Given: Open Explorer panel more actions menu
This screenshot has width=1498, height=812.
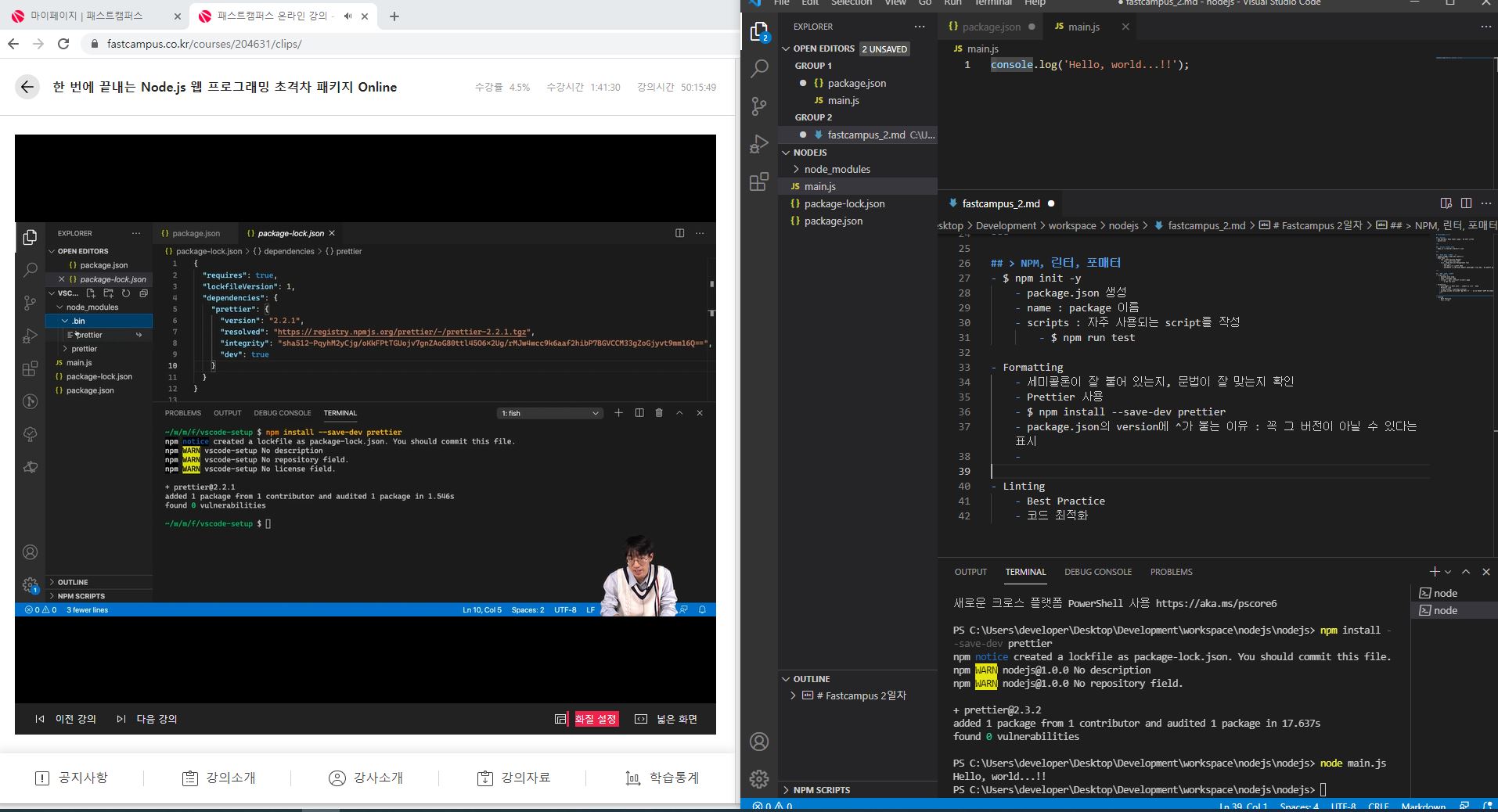Looking at the screenshot, I should point(920,27).
